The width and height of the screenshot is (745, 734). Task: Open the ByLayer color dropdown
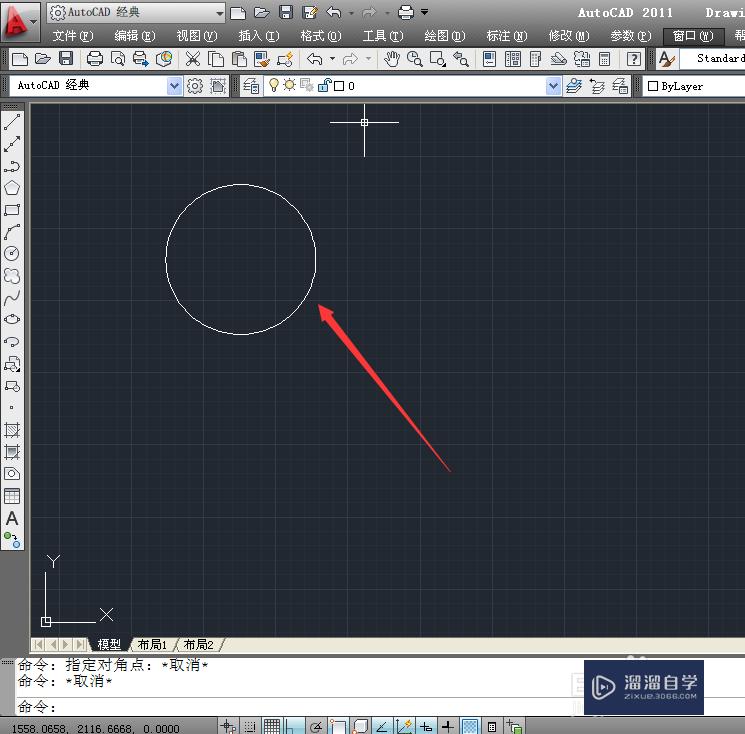pyautogui.click(x=694, y=86)
